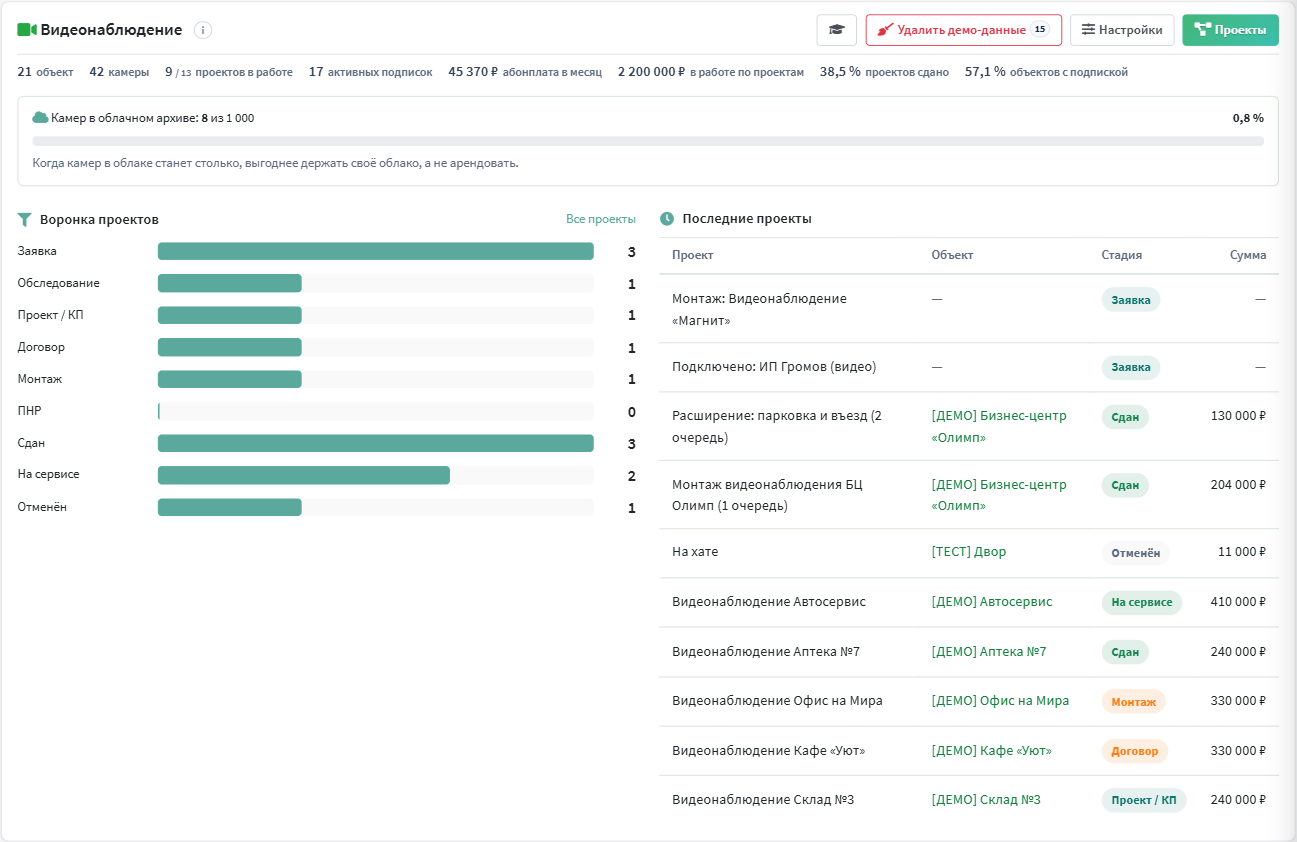This screenshot has width=1297, height=842.
Task: Open the [ДЕМО] Аптека №7 object link
Action: pos(989,652)
